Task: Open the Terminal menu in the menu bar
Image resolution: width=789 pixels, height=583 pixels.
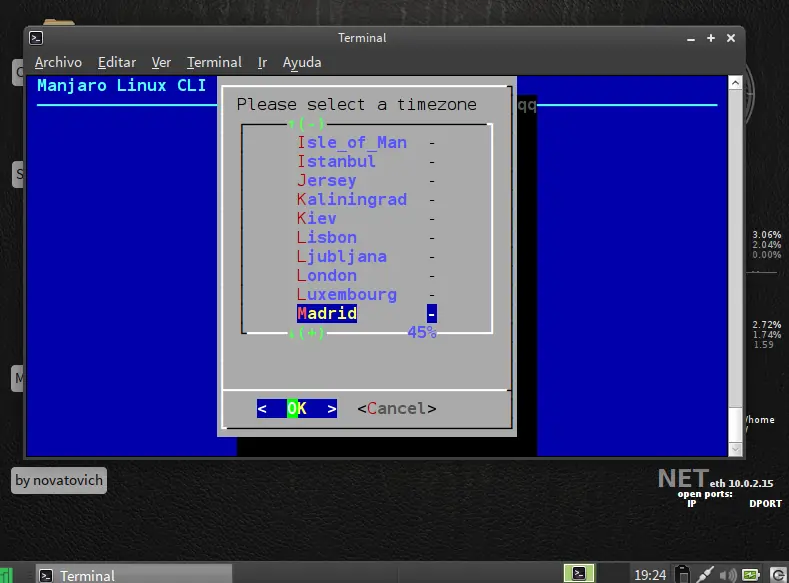Action: click(x=214, y=62)
